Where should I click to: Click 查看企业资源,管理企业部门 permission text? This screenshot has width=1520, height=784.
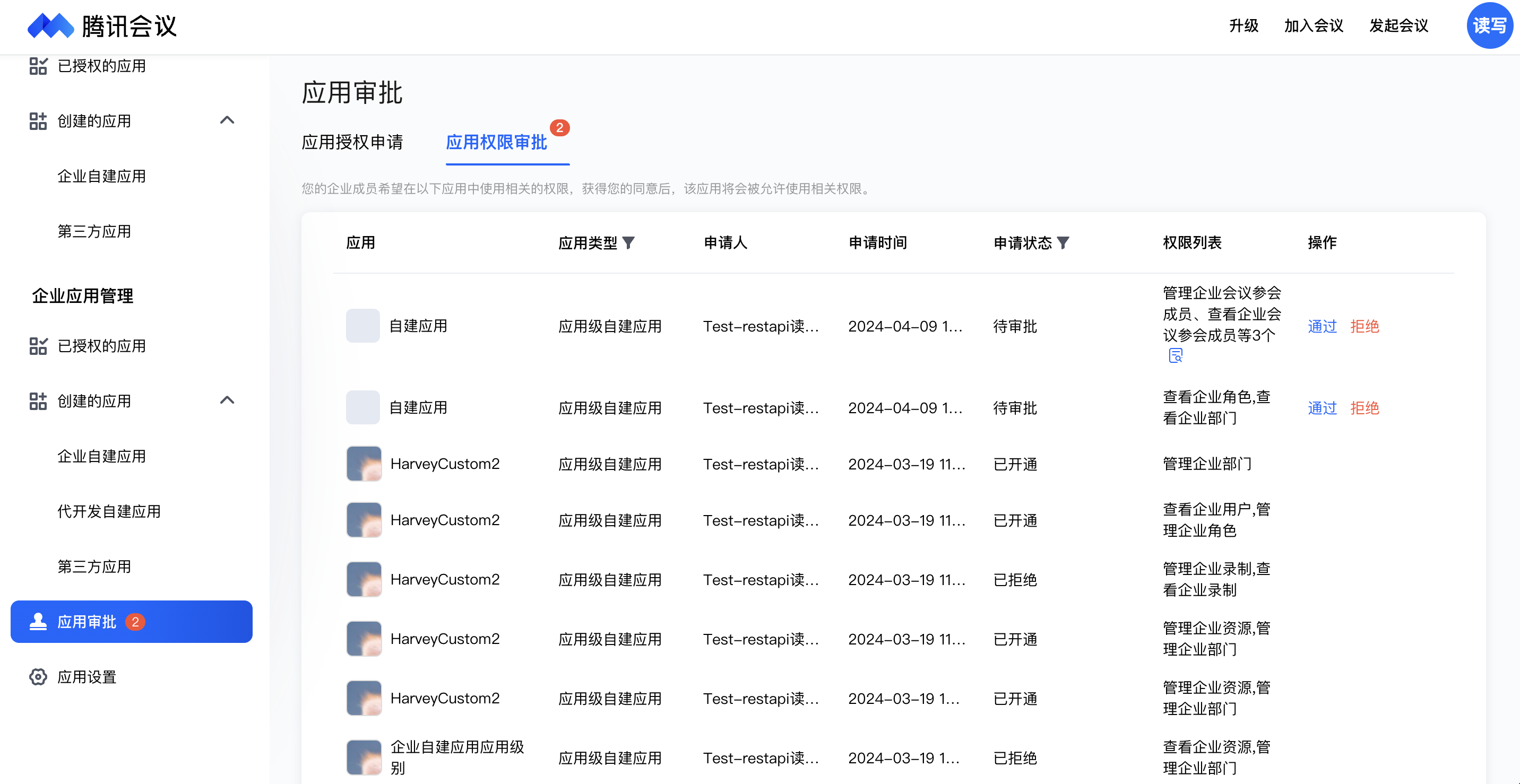pyautogui.click(x=1217, y=757)
